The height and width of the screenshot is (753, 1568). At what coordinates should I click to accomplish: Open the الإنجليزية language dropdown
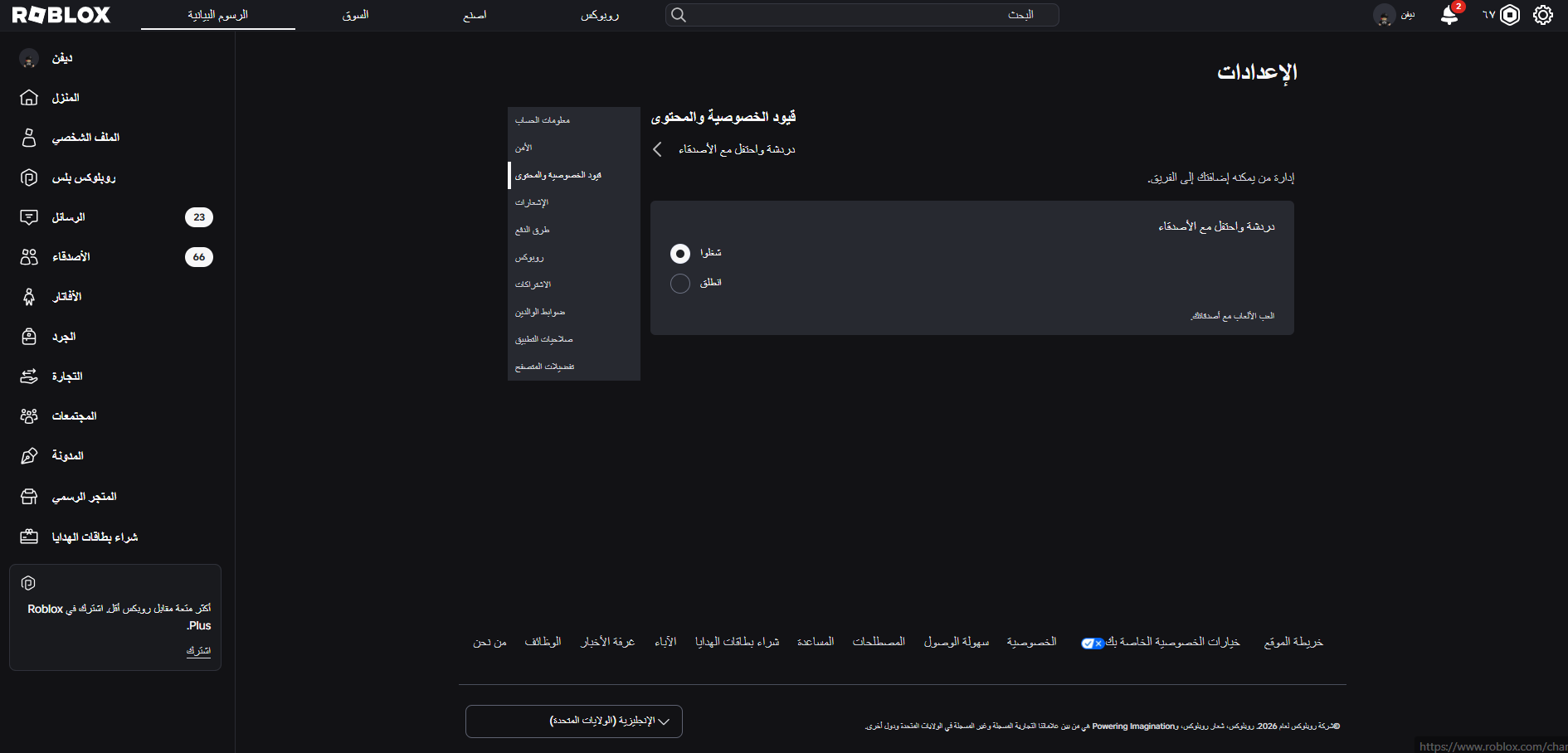(x=574, y=721)
